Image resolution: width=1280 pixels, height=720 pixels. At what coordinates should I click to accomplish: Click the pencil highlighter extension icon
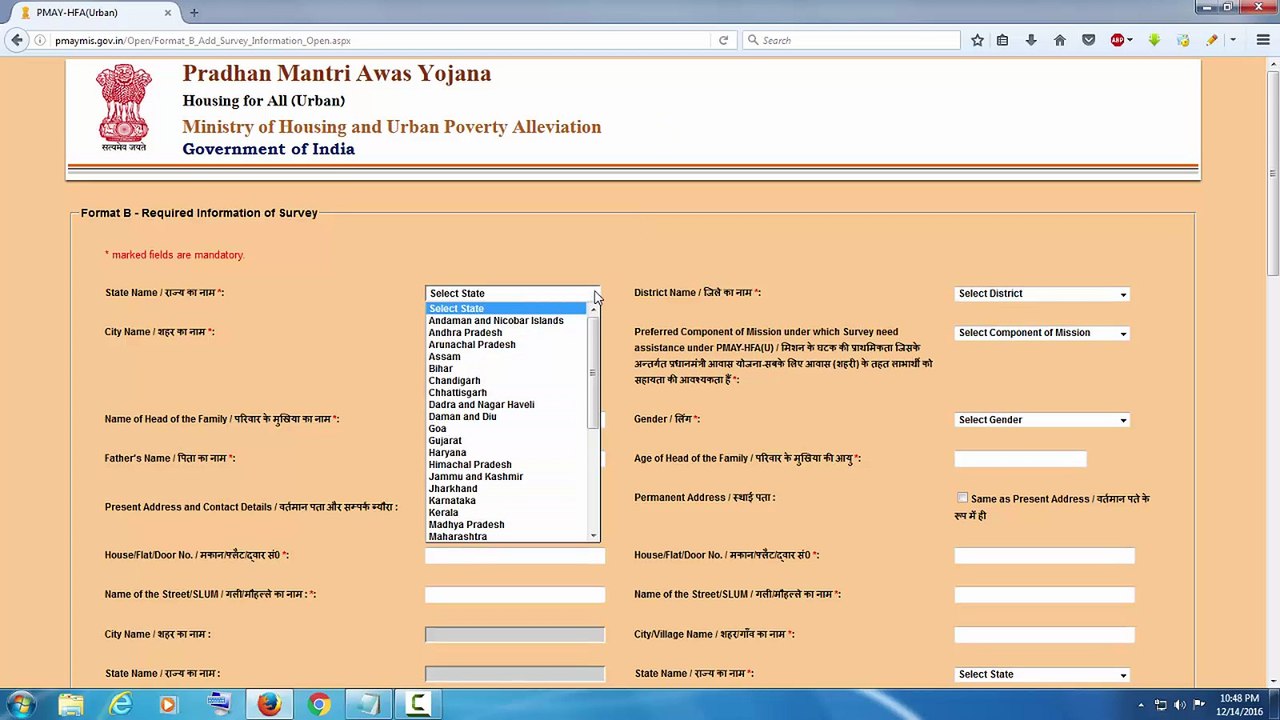click(x=1211, y=40)
